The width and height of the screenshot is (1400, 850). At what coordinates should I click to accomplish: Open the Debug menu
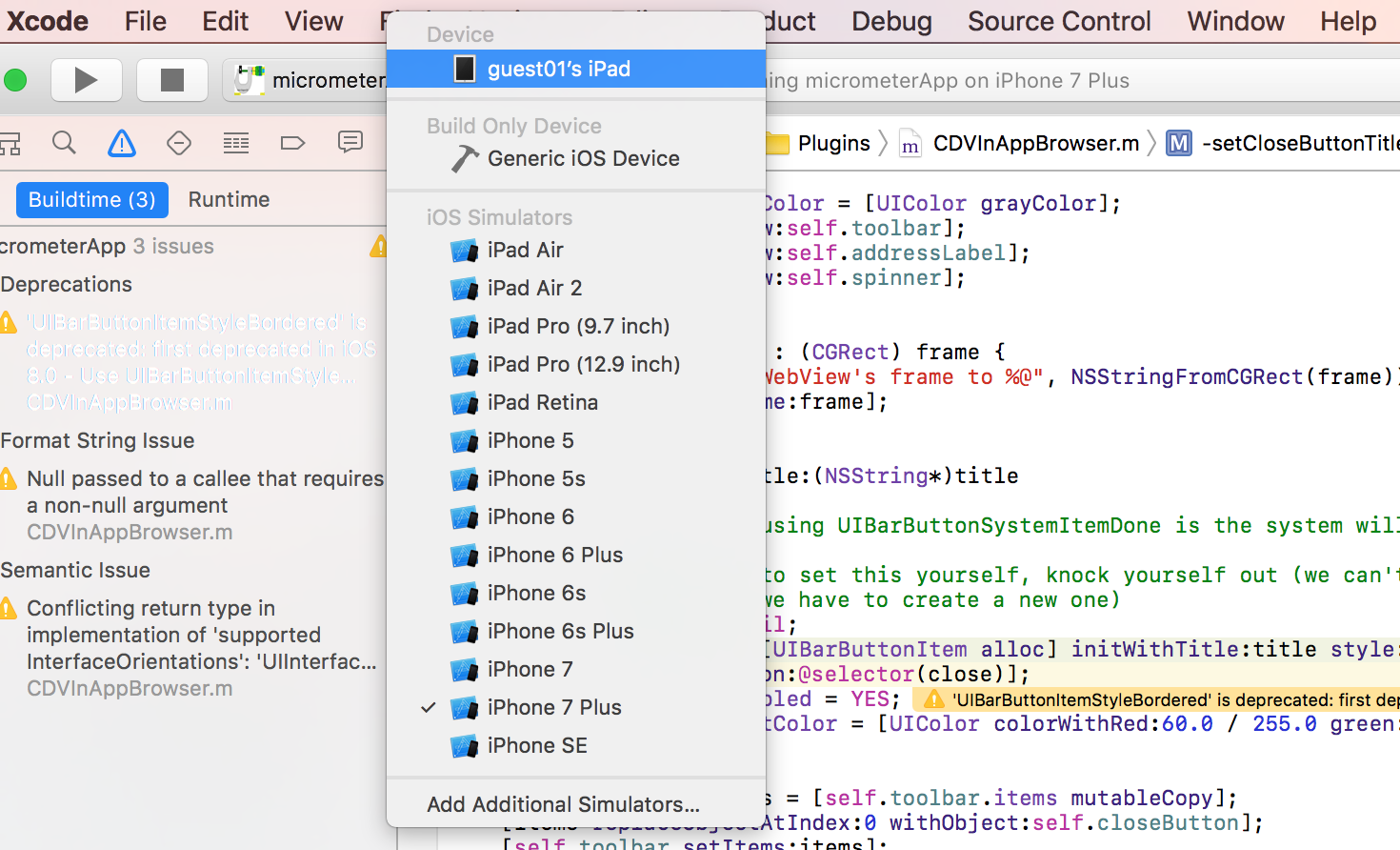click(891, 21)
